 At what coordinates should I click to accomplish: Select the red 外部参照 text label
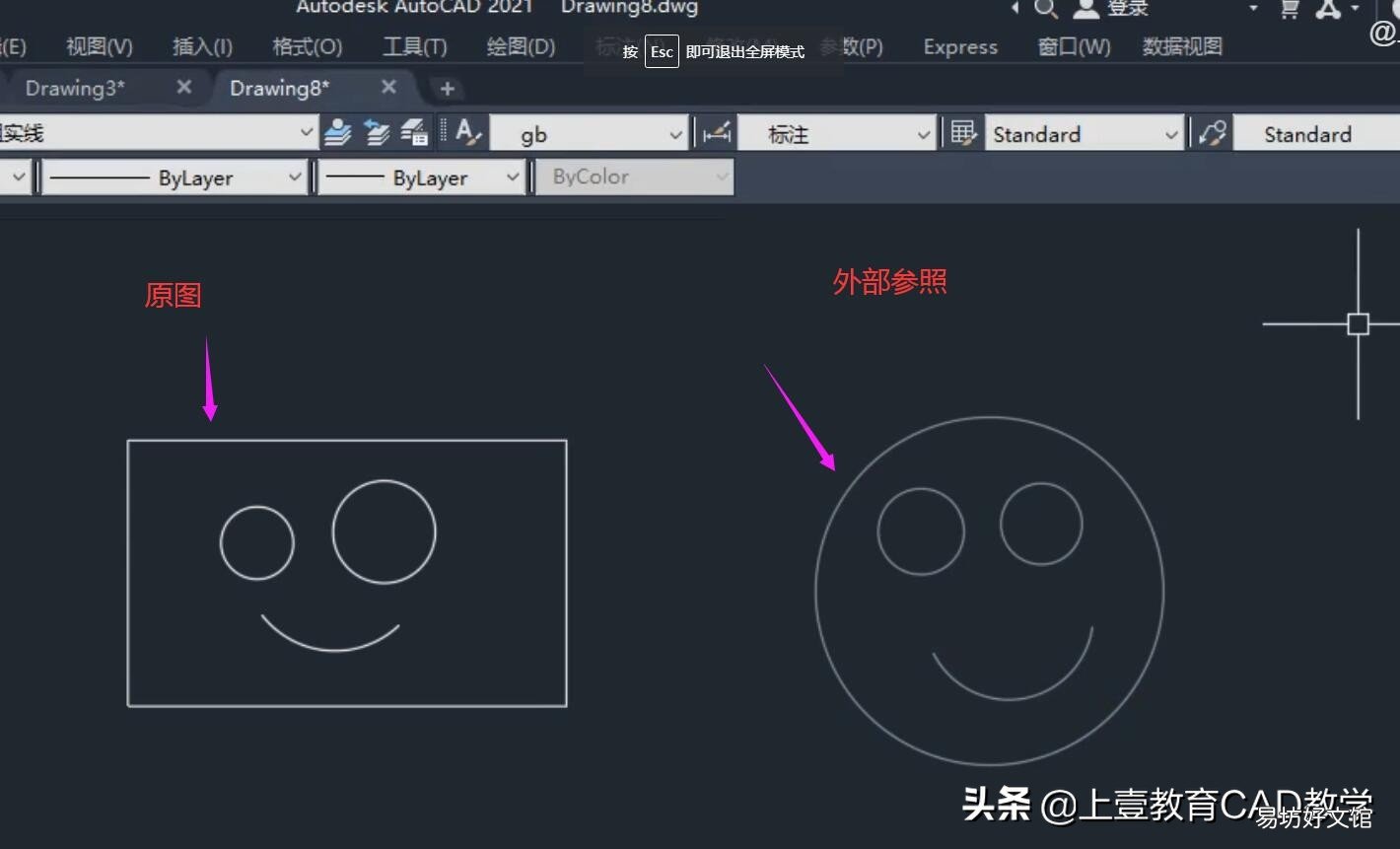pos(890,282)
